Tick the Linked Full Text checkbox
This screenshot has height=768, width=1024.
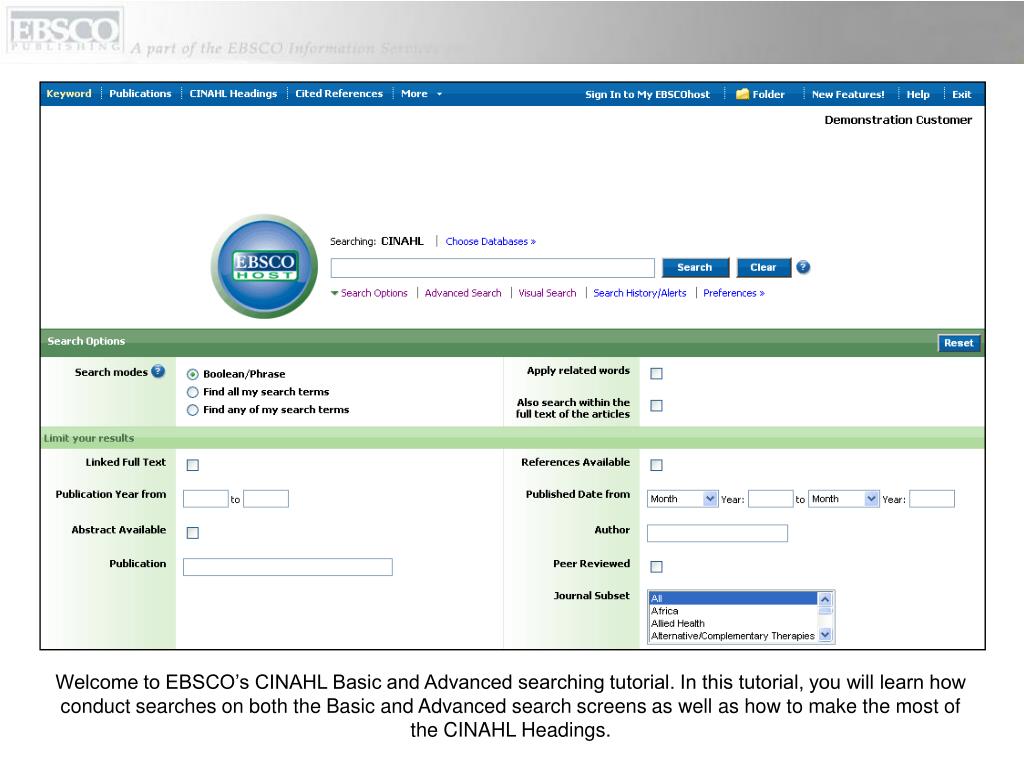pyautogui.click(x=193, y=465)
